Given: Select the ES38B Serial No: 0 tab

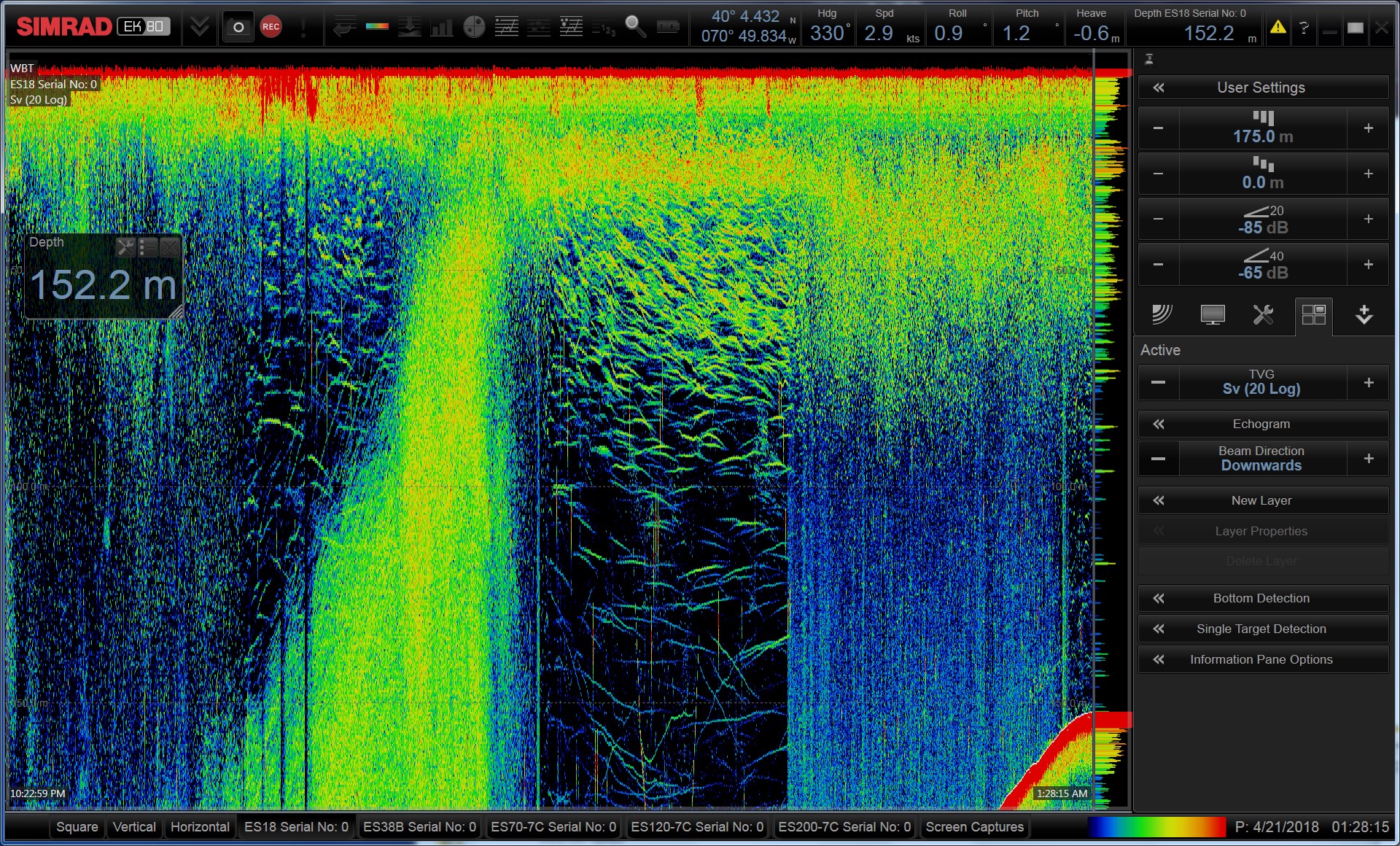Looking at the screenshot, I should [419, 827].
